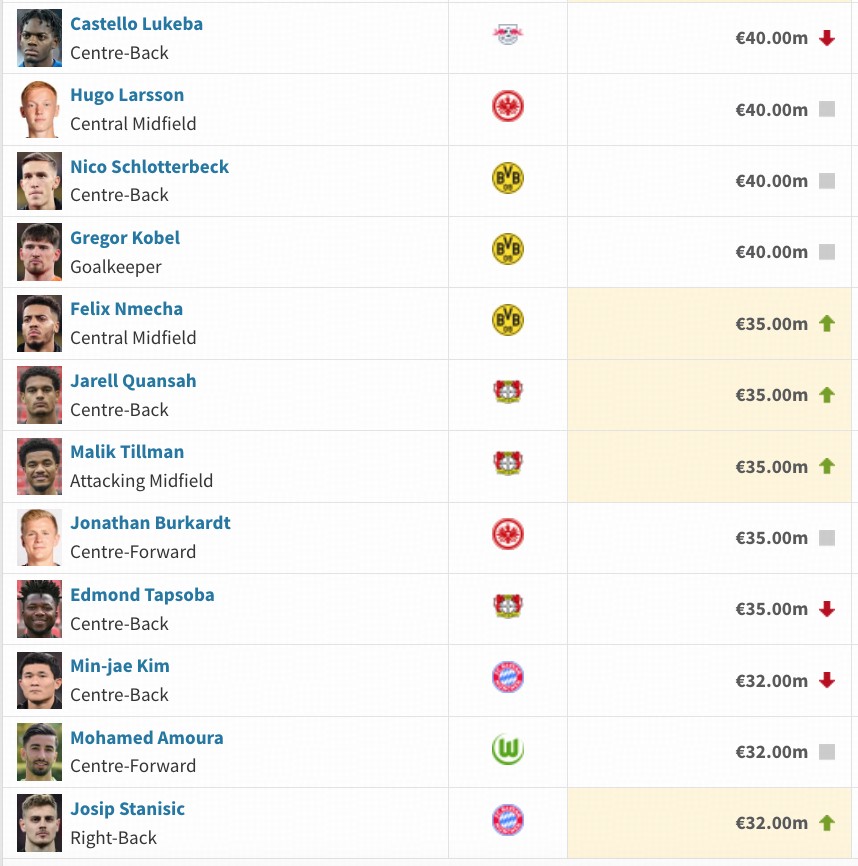Click Dortmund crest next to Nico Schlotterbeck
The height and width of the screenshot is (866, 858).
click(x=508, y=179)
